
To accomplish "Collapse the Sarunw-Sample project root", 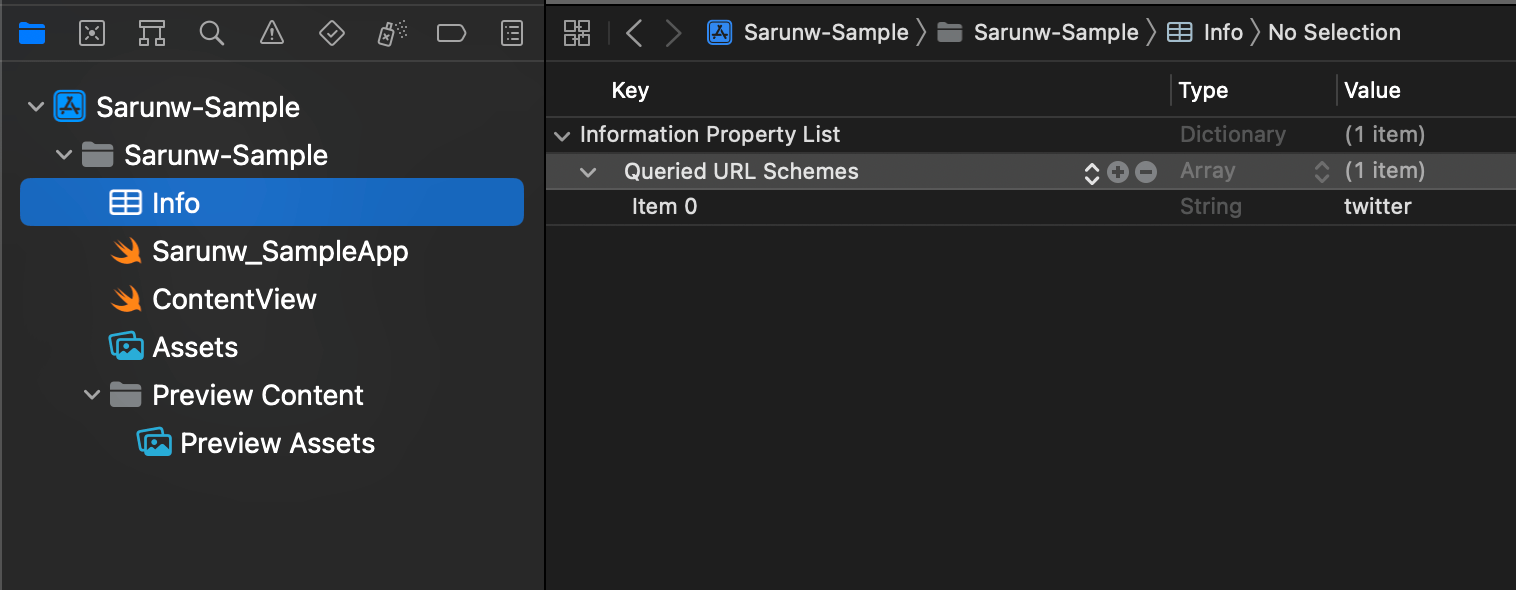I will (x=36, y=107).
